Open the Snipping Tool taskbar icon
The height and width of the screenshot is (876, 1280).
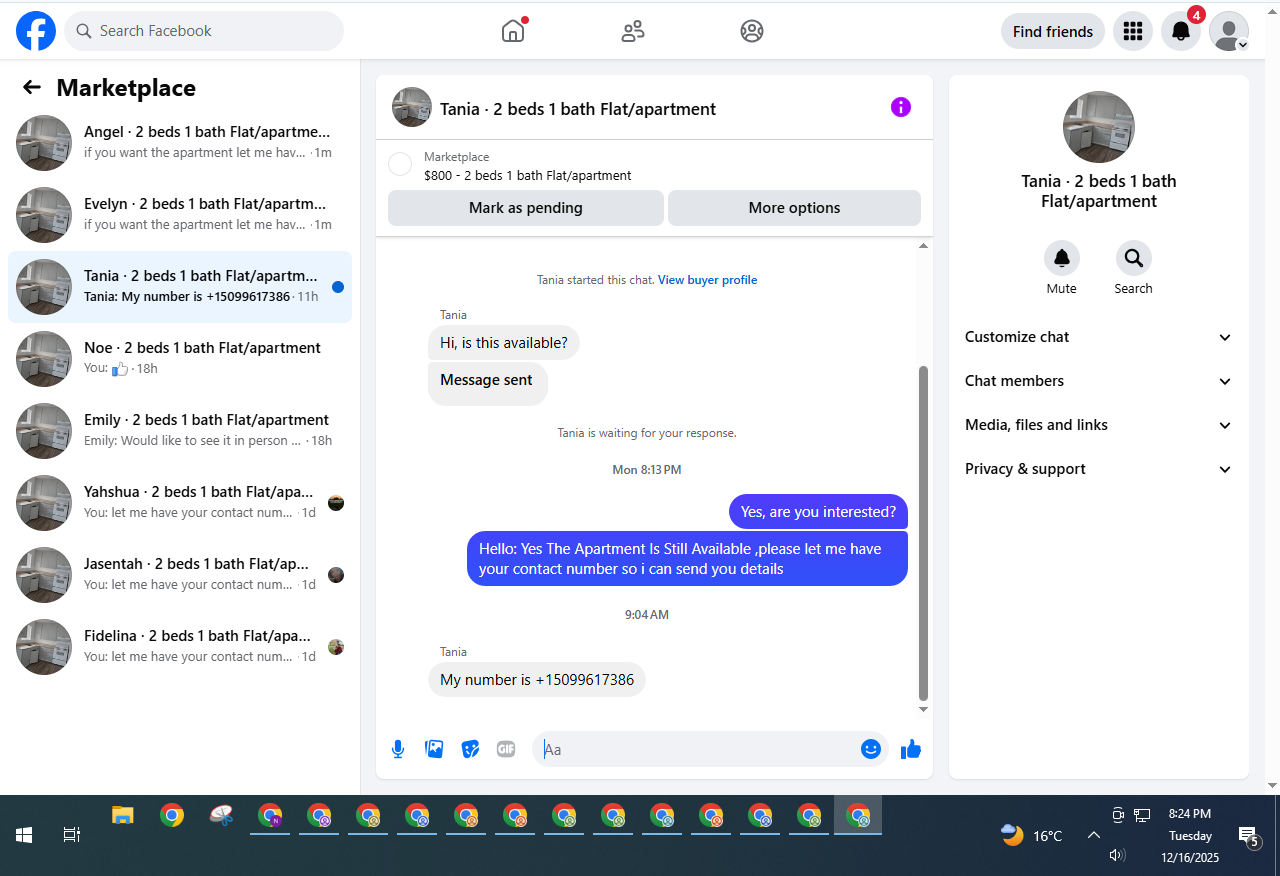click(x=221, y=816)
